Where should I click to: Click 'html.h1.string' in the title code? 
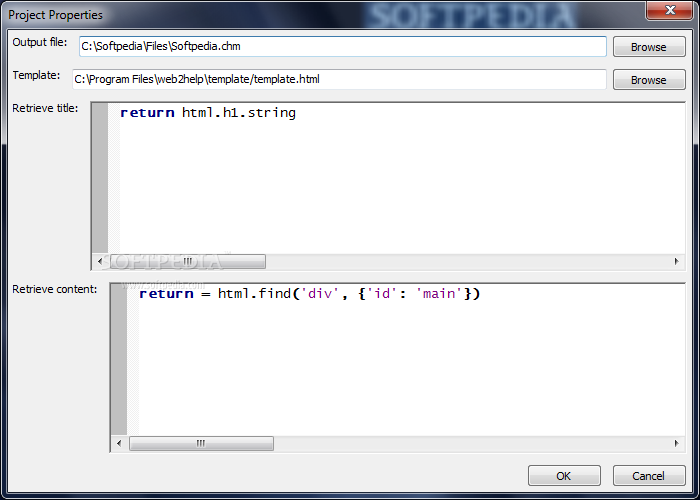tap(239, 113)
